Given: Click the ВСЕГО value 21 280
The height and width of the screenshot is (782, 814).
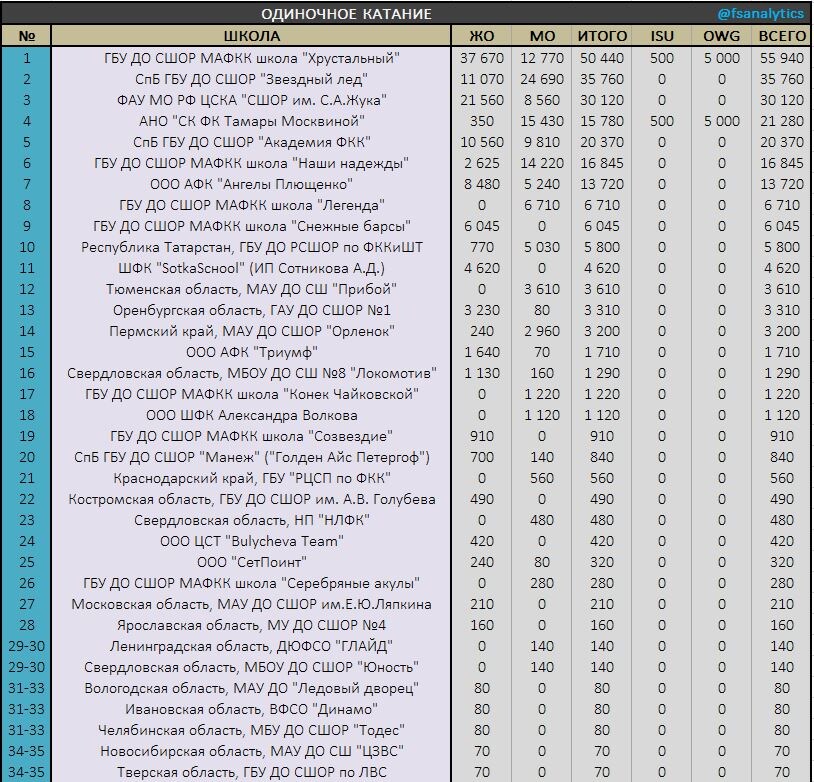Looking at the screenshot, I should 782,121.
